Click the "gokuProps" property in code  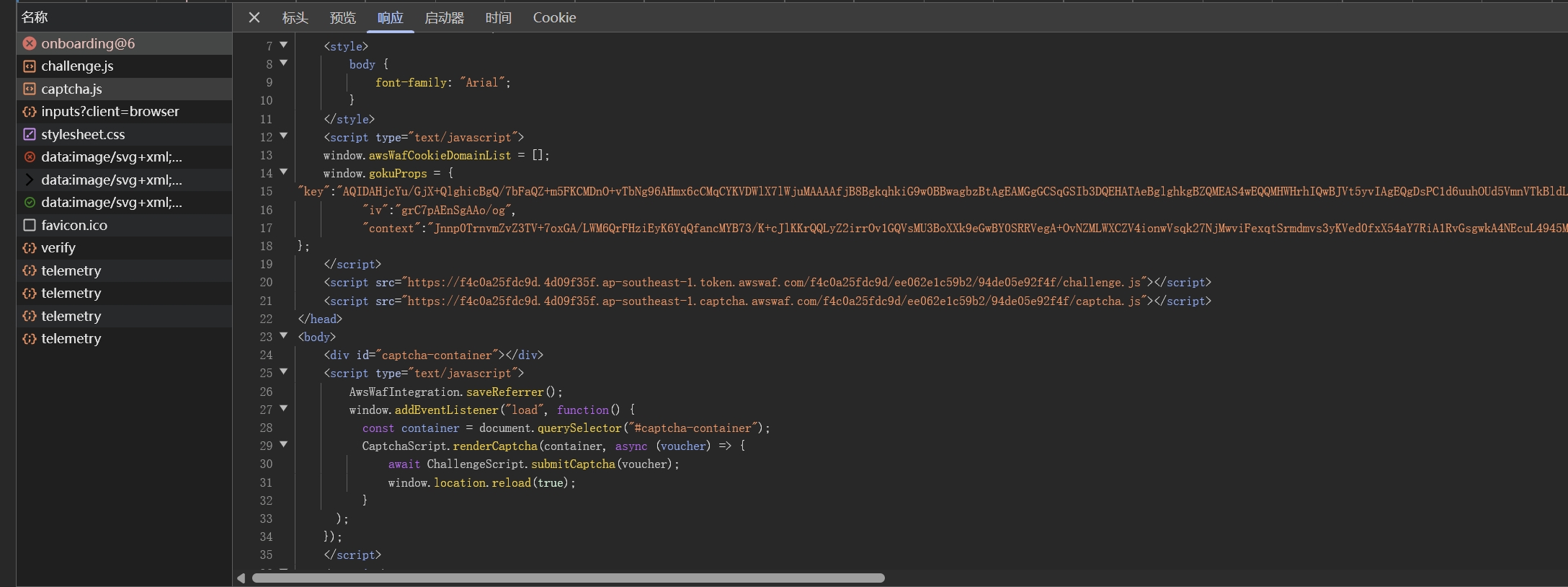[x=398, y=174]
